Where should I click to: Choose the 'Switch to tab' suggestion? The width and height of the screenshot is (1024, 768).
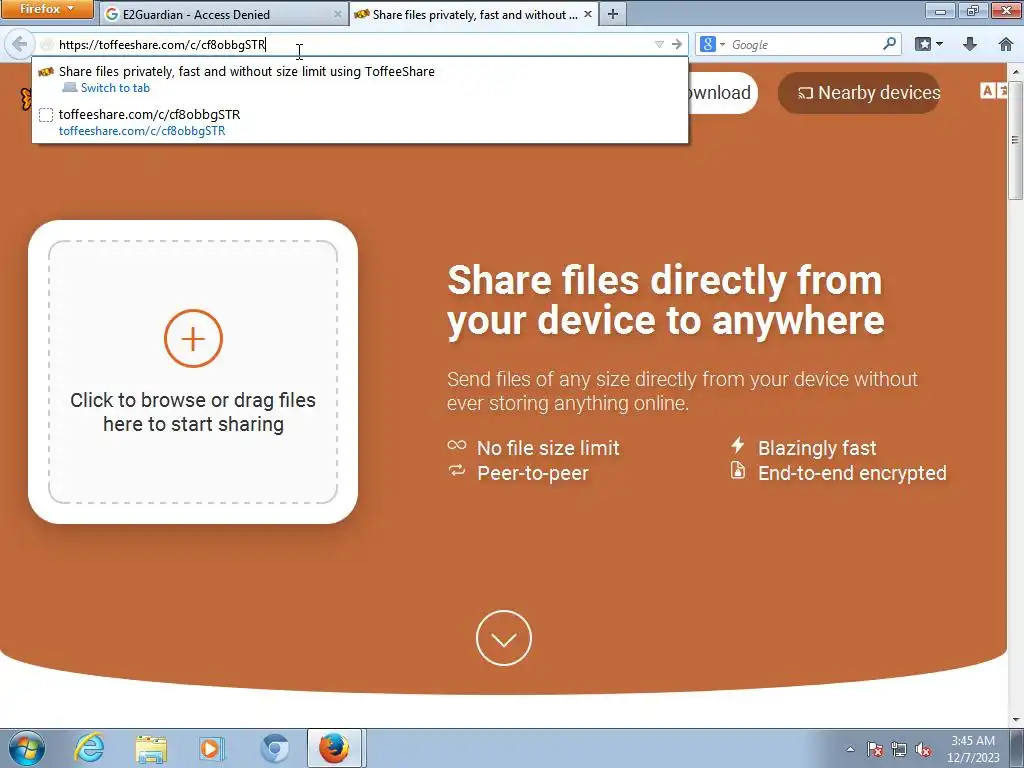(115, 88)
